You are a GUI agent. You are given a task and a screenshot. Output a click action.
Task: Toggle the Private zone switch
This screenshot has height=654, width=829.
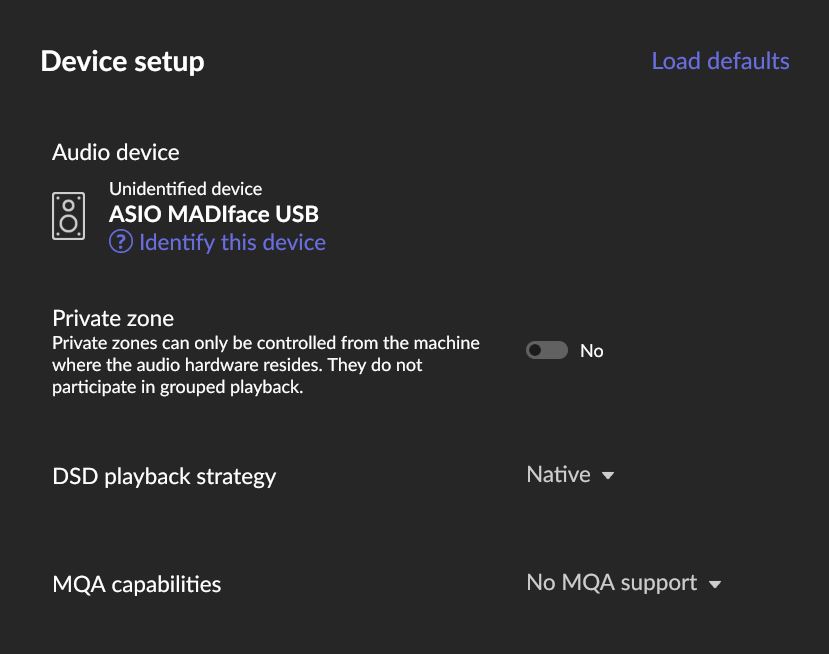(547, 350)
